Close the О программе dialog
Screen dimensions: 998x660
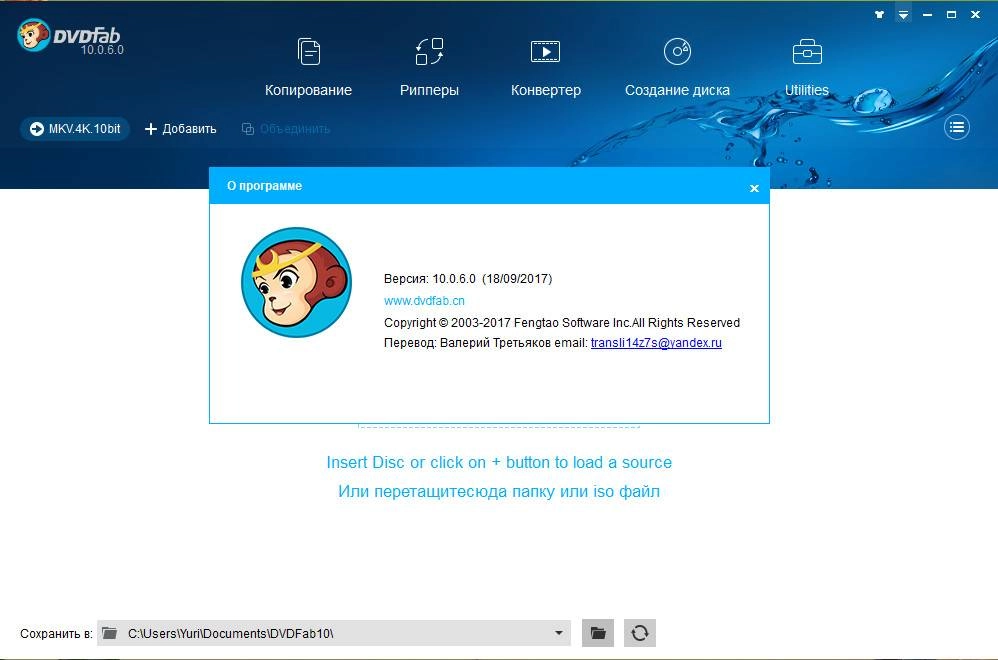(x=754, y=188)
